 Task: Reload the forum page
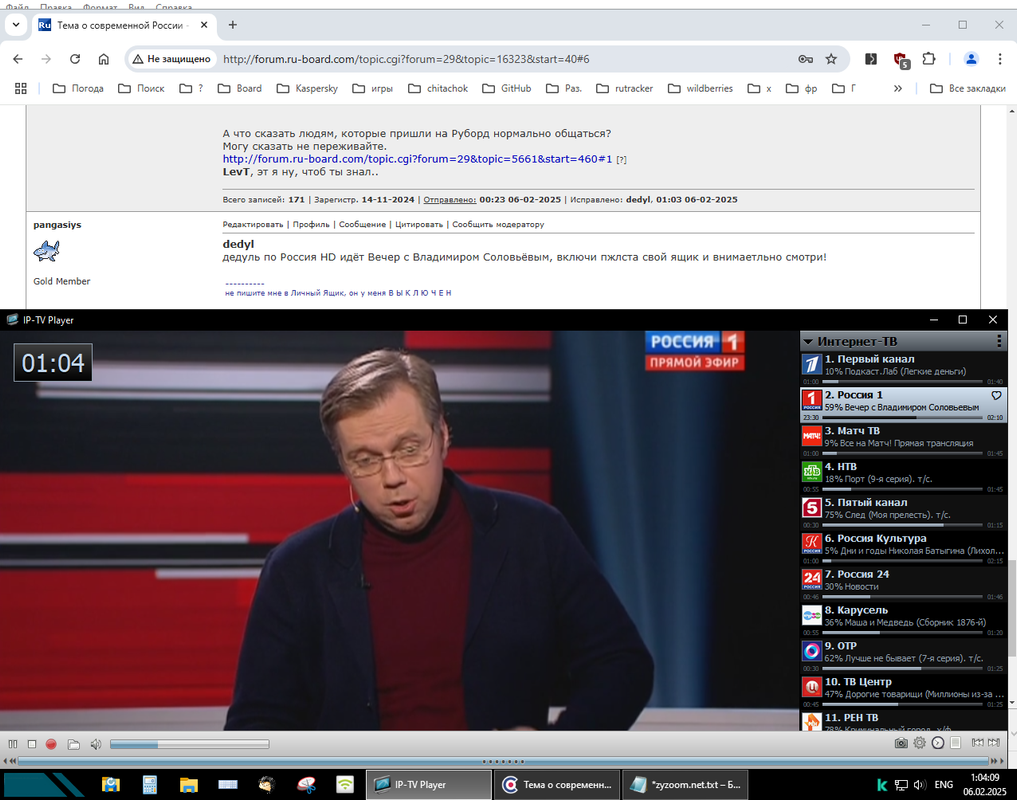pos(75,59)
